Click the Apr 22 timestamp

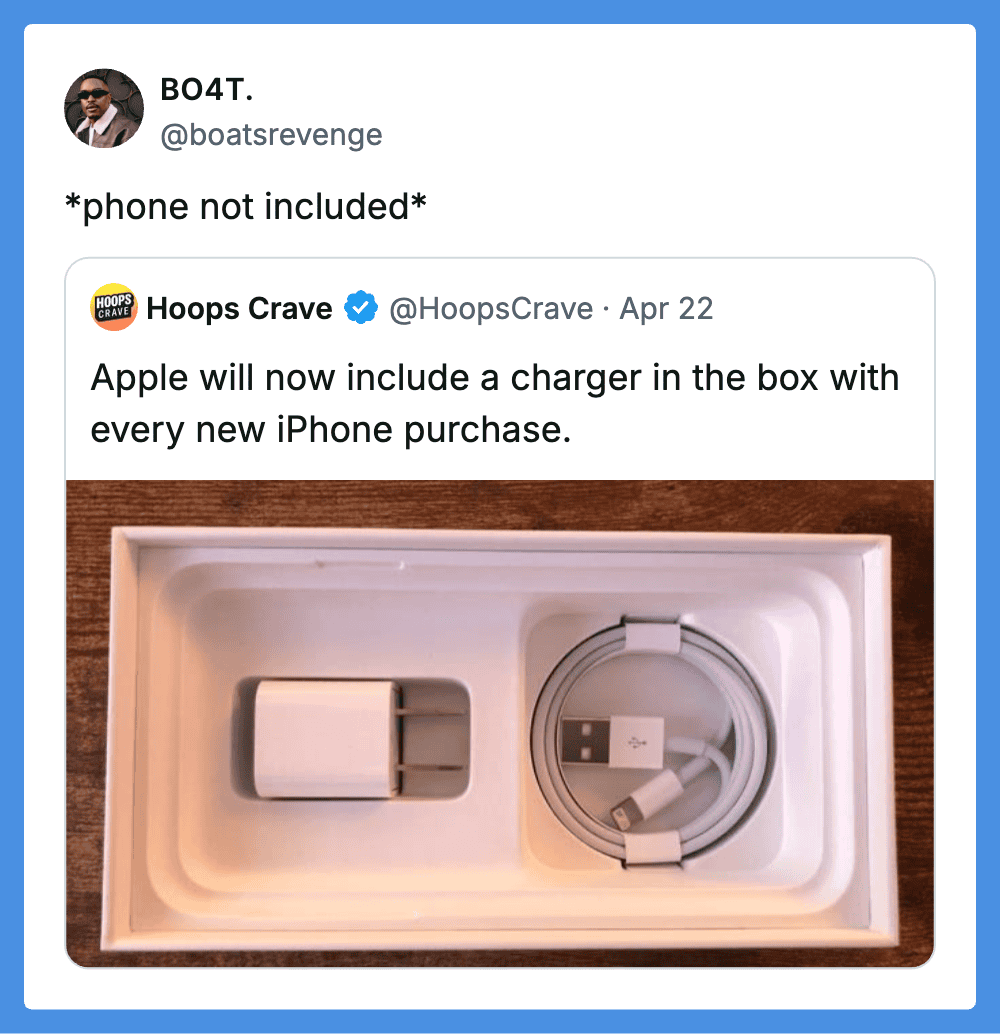click(666, 309)
